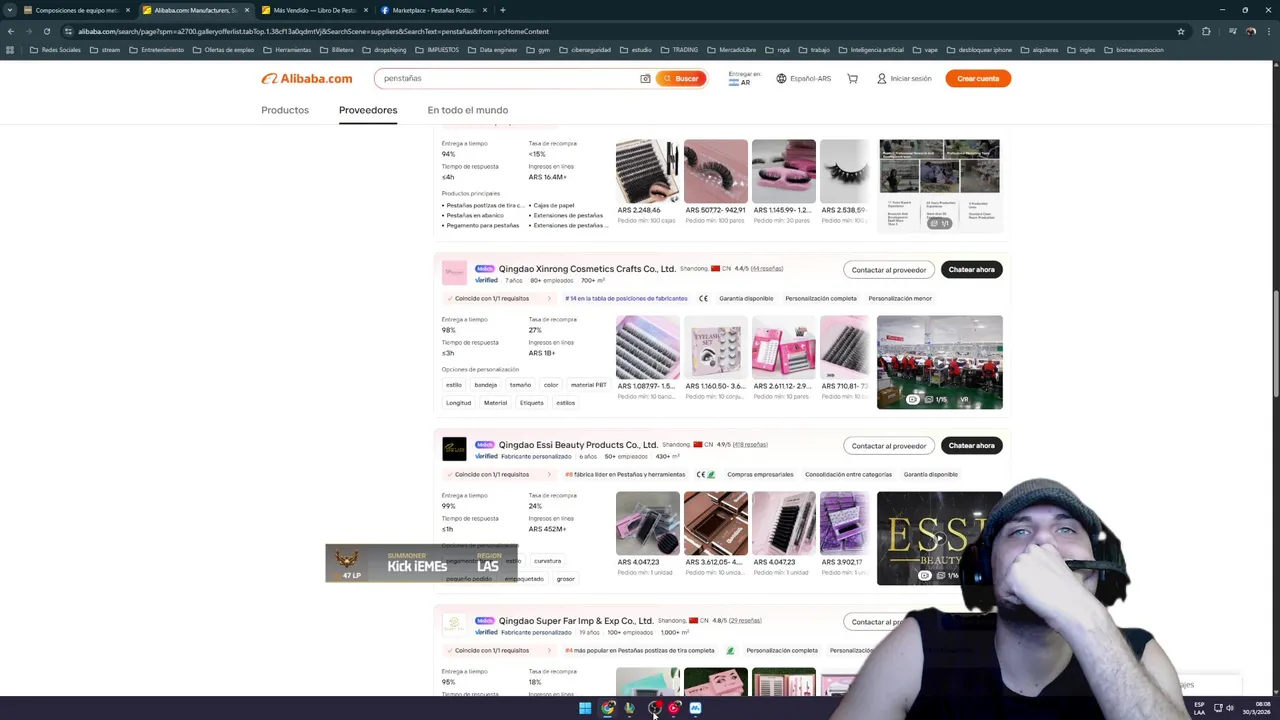Switch to the Productos tab
1280x720 pixels.
(285, 110)
